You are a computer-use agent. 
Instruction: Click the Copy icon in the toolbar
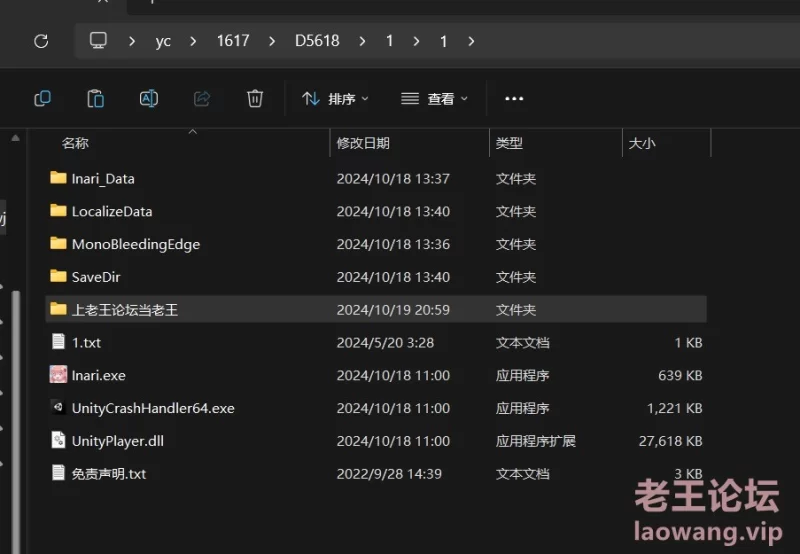[x=42, y=98]
